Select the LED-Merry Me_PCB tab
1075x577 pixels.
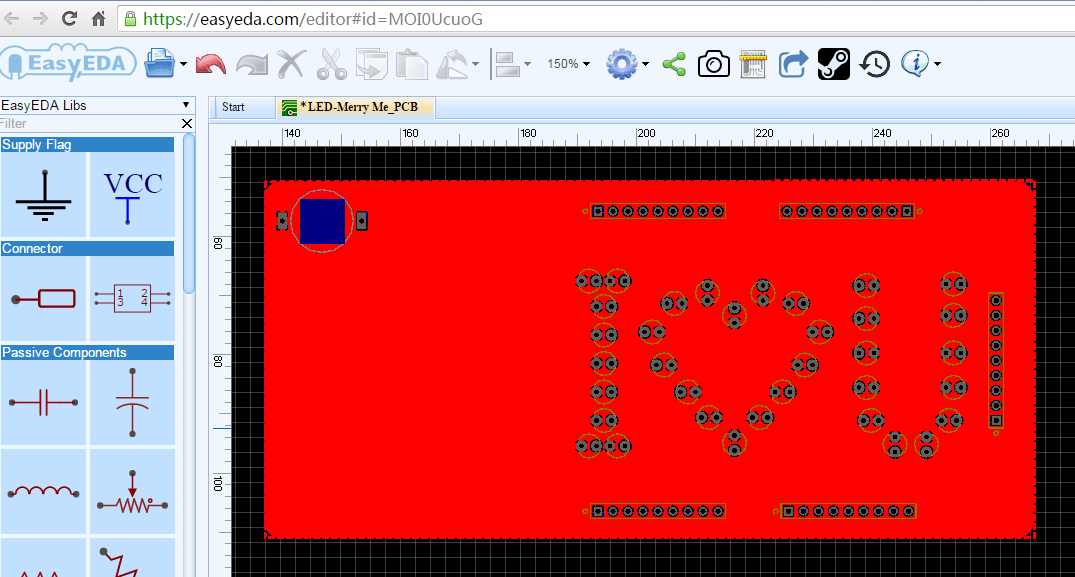(357, 107)
